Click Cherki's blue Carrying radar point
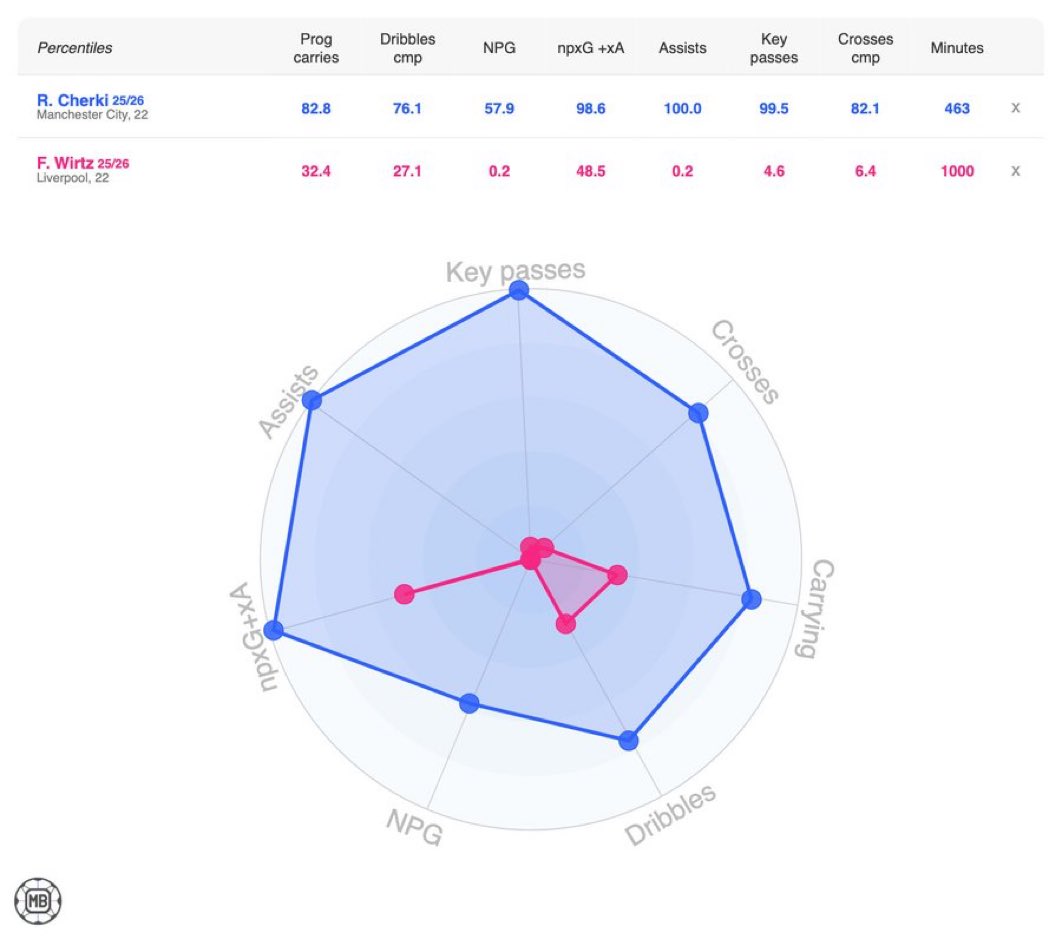Viewport: 1061px width, 939px height. coord(752,599)
